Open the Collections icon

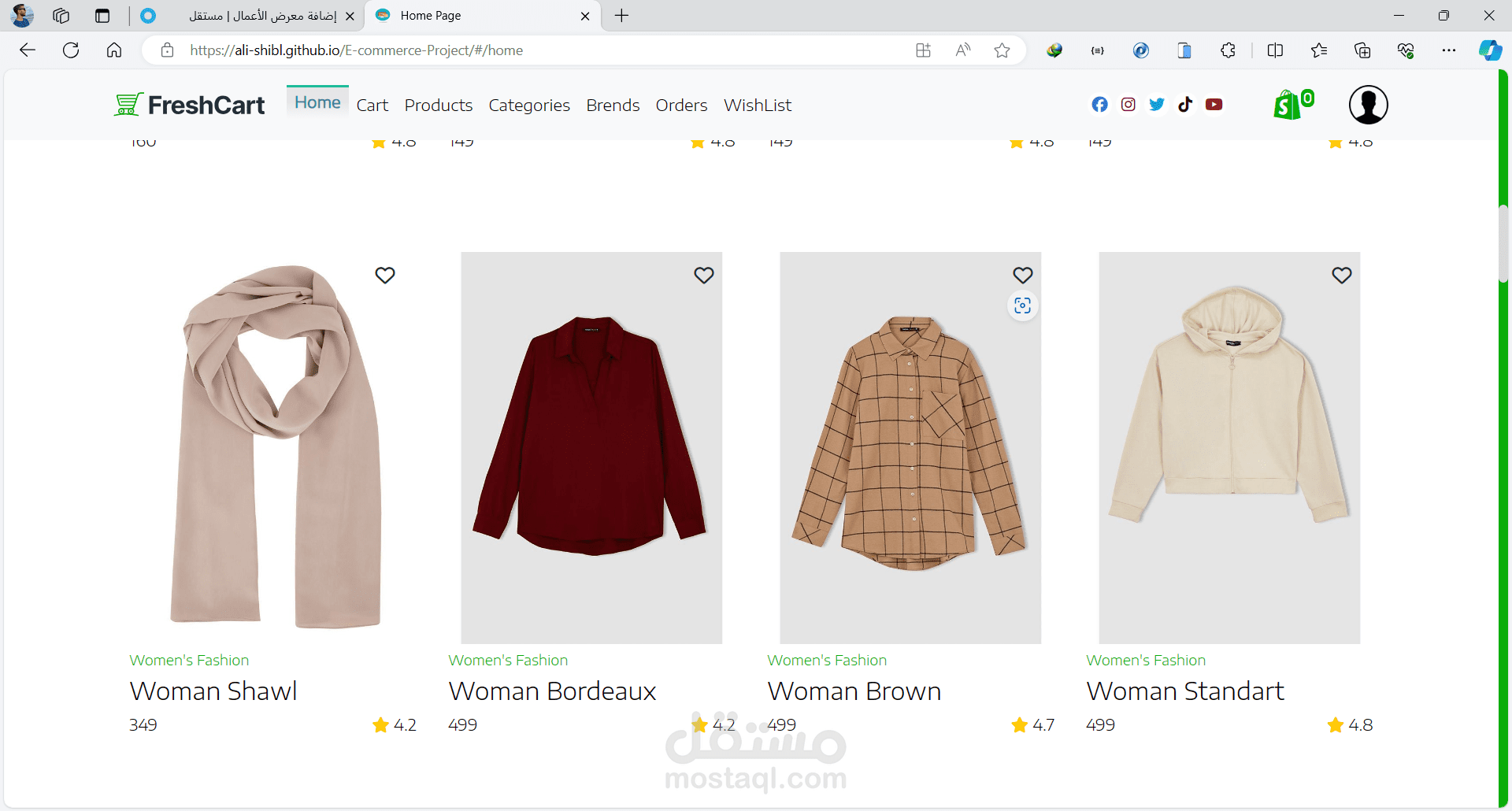click(1362, 50)
